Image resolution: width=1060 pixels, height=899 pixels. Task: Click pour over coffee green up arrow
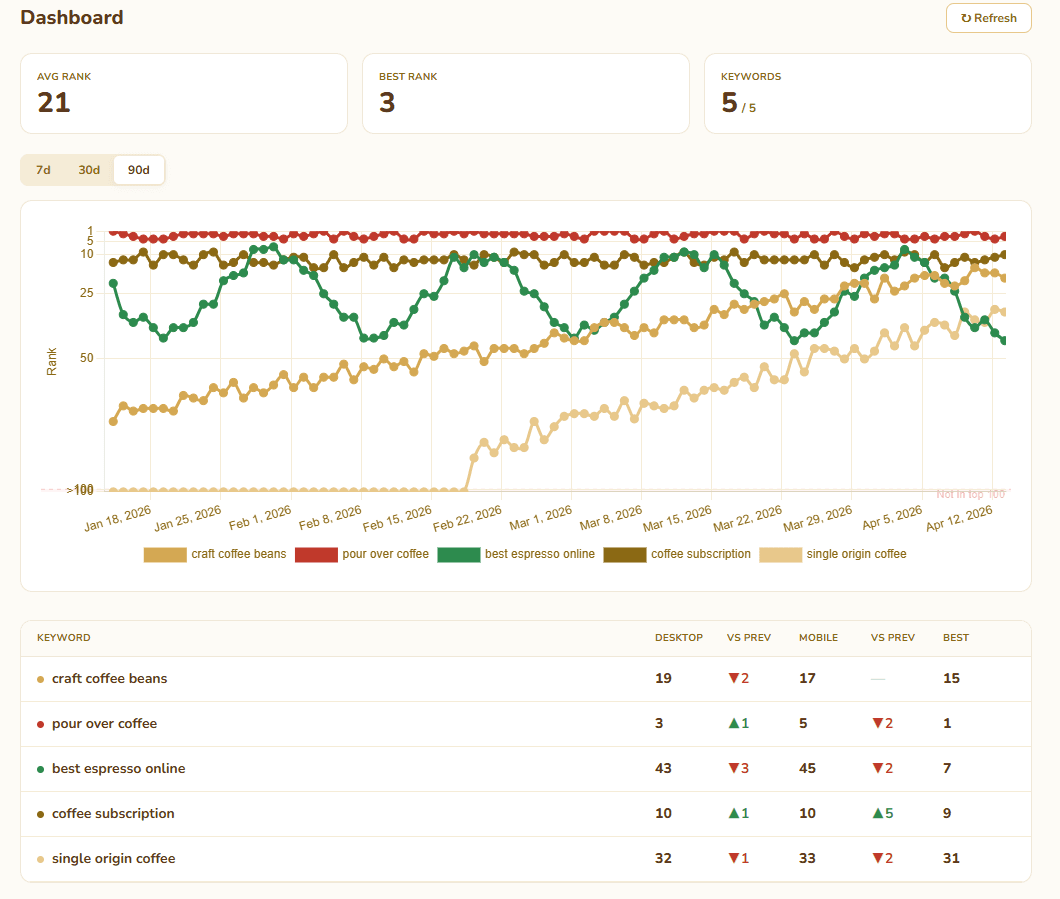point(733,723)
